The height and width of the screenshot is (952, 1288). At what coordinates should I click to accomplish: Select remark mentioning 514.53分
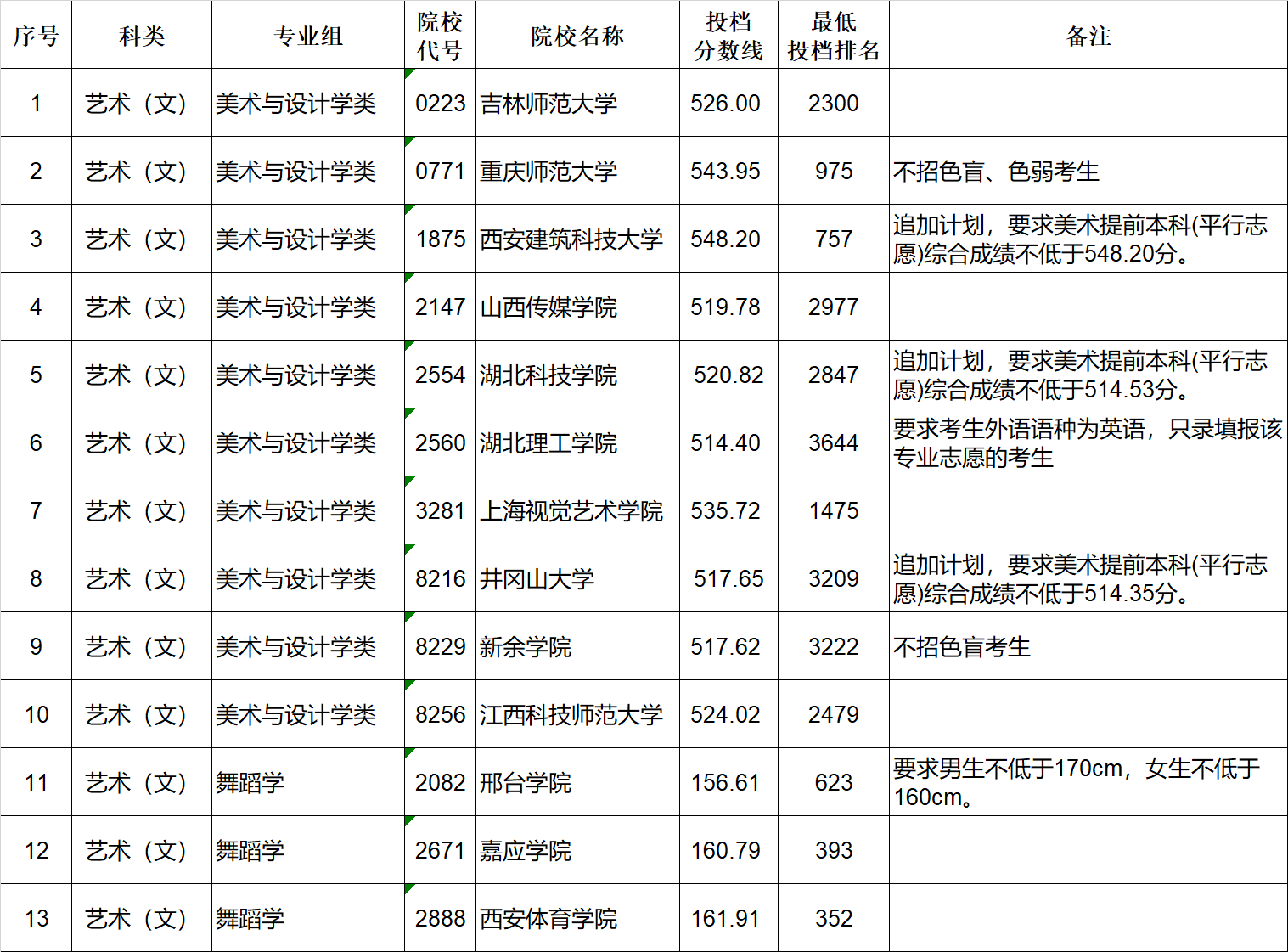pos(1088,375)
